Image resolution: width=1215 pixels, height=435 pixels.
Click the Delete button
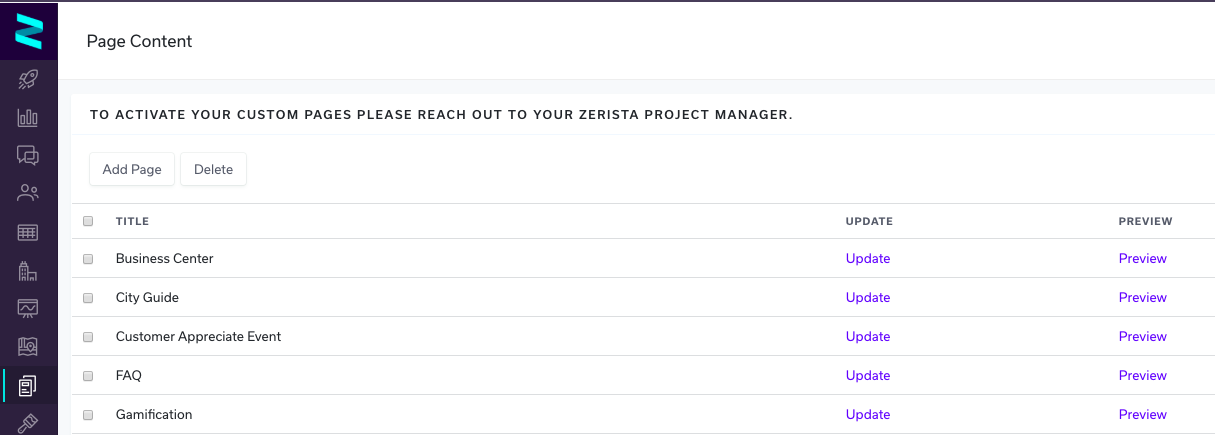(x=213, y=169)
